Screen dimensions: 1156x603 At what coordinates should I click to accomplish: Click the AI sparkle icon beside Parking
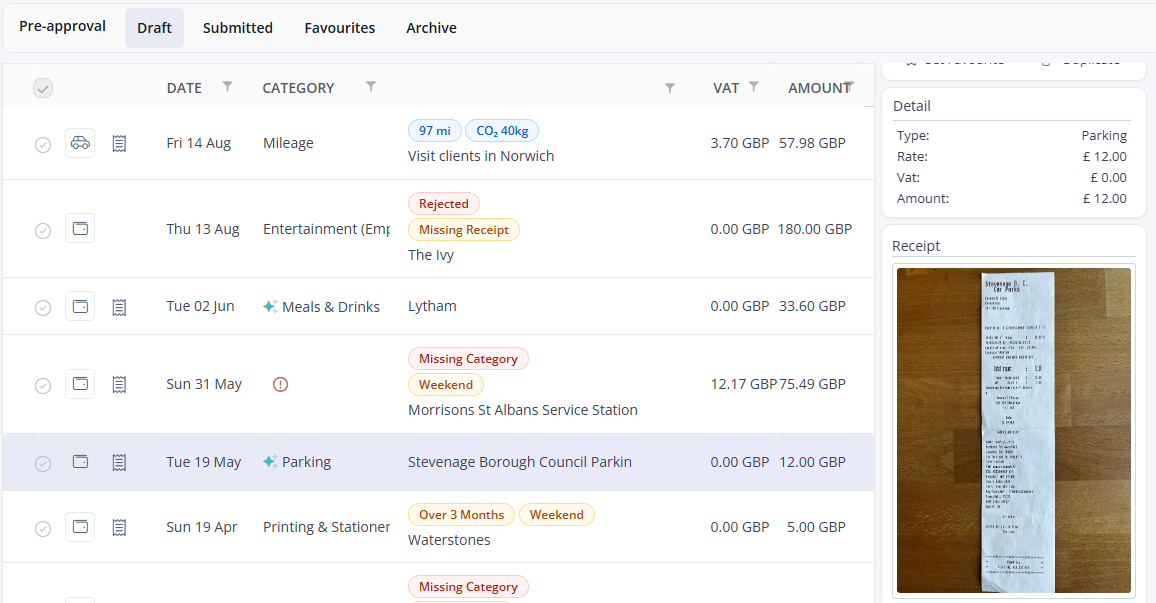click(x=271, y=461)
